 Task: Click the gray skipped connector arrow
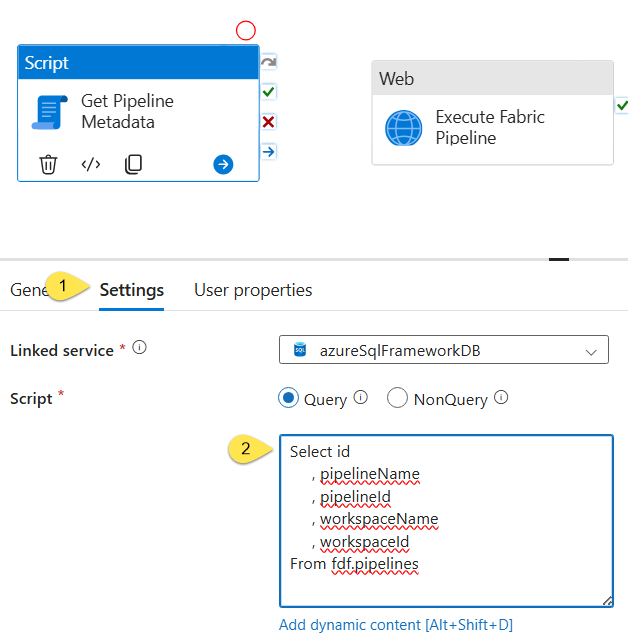(269, 62)
